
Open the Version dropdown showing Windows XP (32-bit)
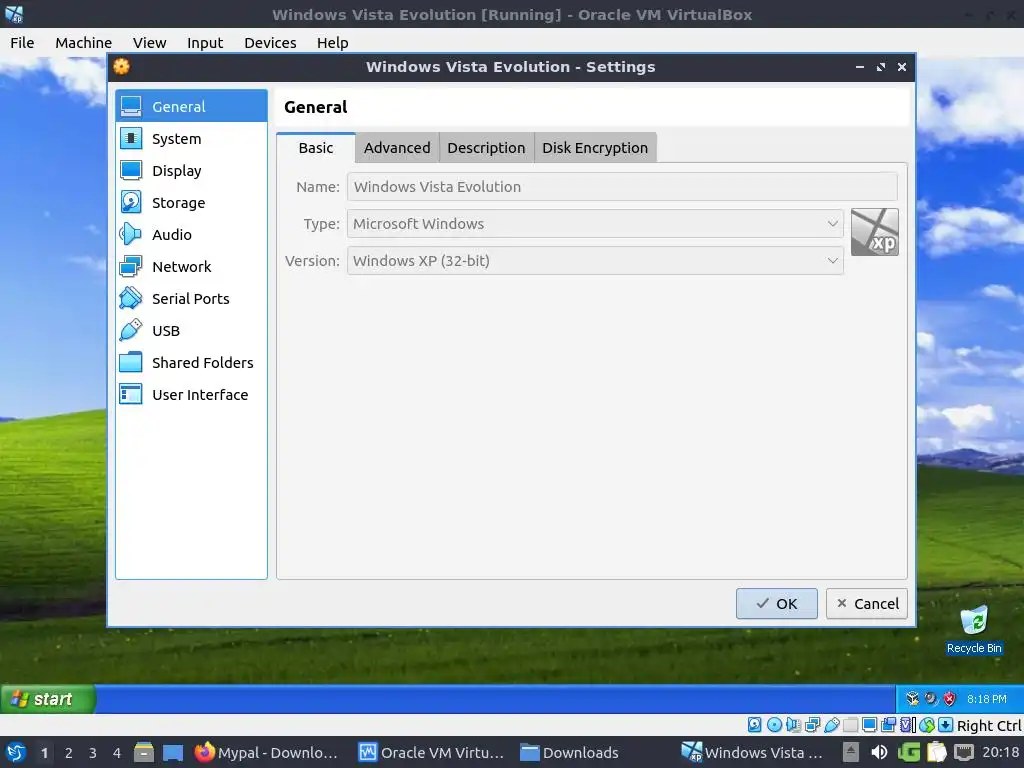(x=595, y=261)
